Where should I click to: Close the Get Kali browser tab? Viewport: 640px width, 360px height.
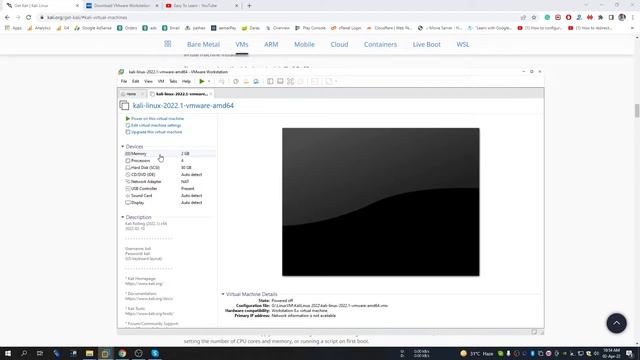(x=77, y=6)
